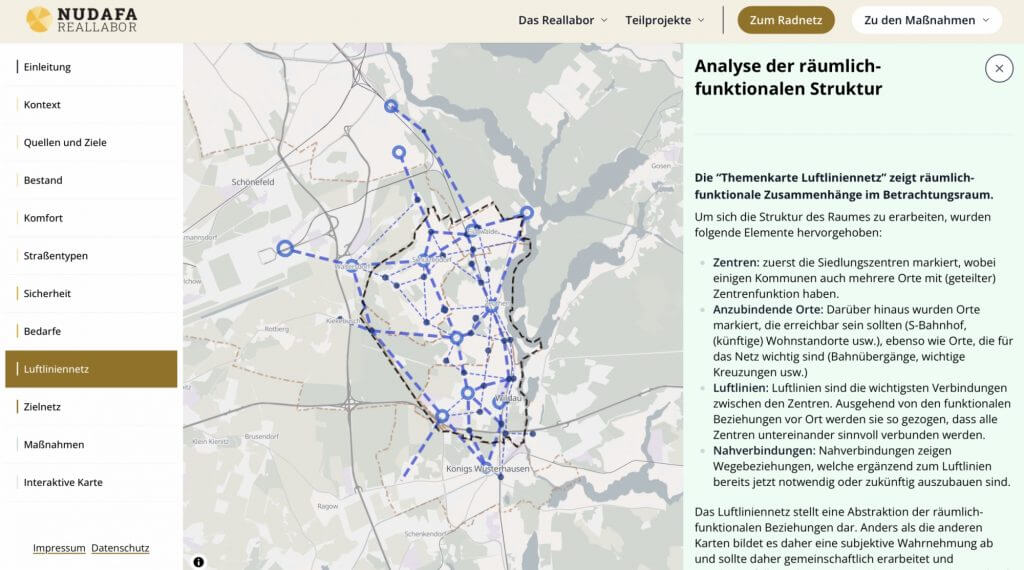The height and width of the screenshot is (570, 1024).
Task: Open the Sicherheit section
Action: [x=47, y=294]
